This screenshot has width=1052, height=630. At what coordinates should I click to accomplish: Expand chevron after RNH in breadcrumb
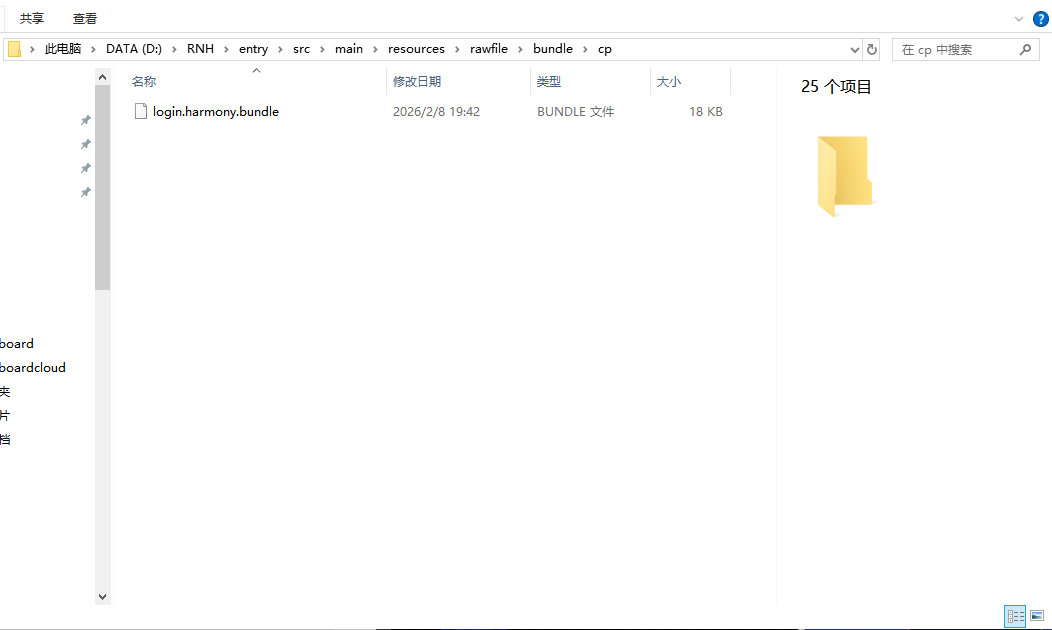tap(226, 50)
